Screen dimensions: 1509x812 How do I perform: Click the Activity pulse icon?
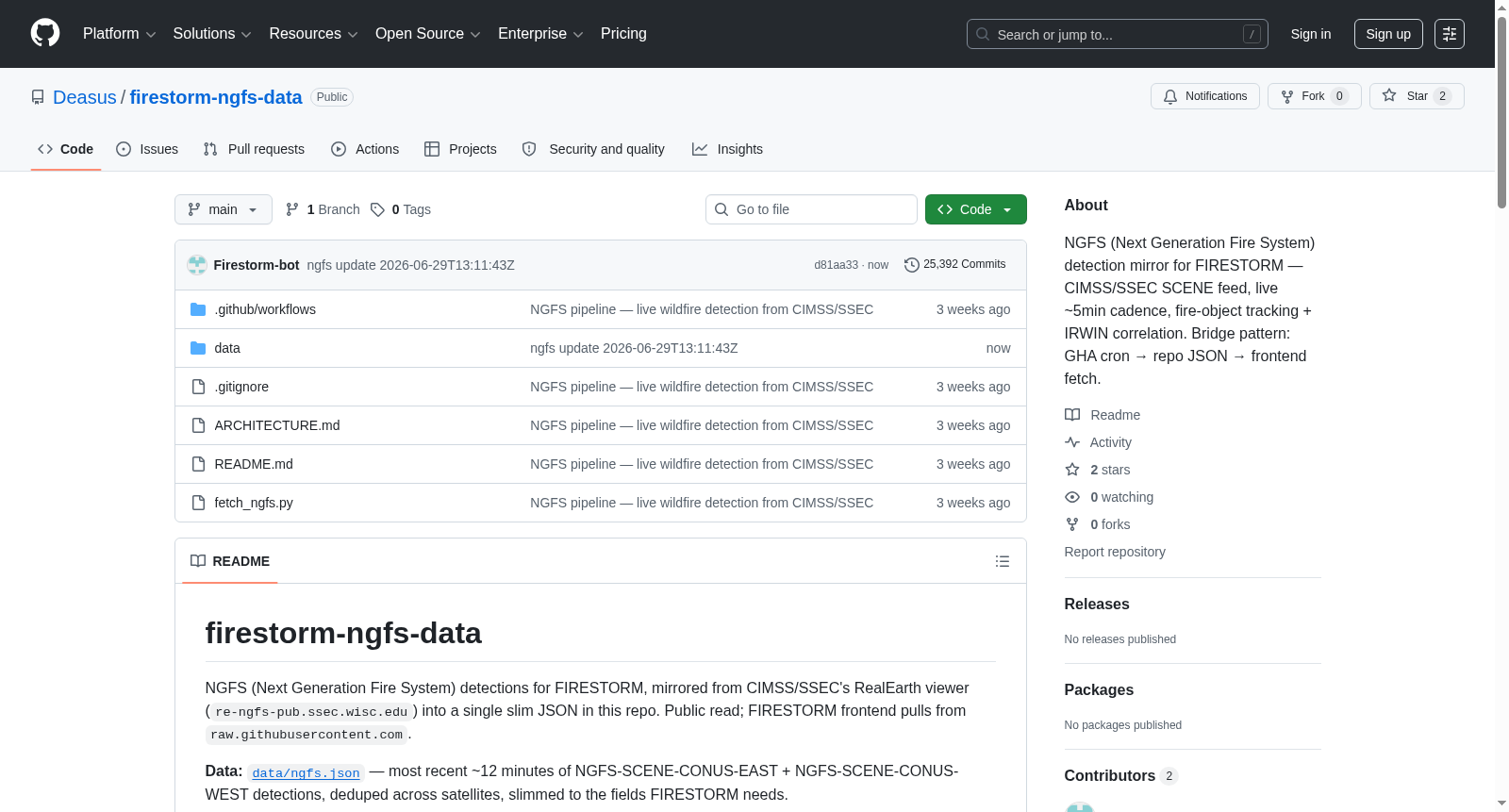1072,442
